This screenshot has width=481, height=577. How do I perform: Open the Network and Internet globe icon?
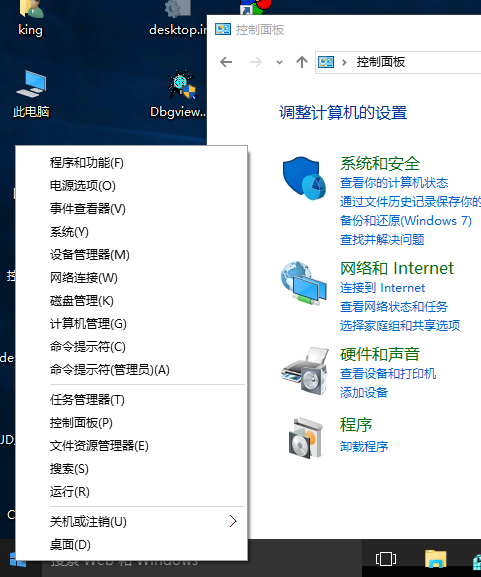coord(304,283)
